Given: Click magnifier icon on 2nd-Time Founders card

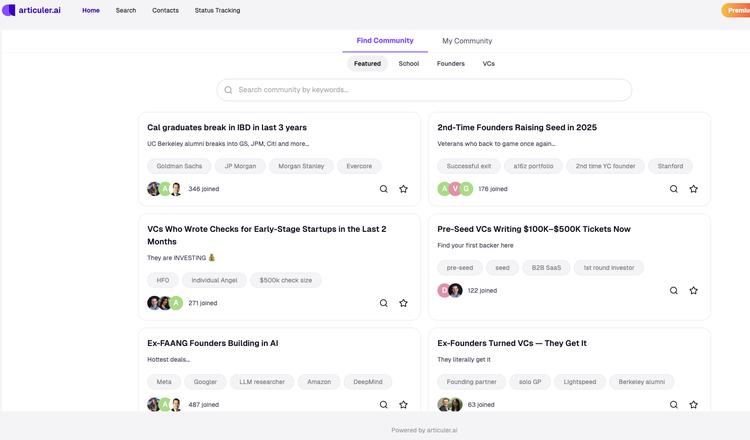Looking at the screenshot, I should pos(673,189).
